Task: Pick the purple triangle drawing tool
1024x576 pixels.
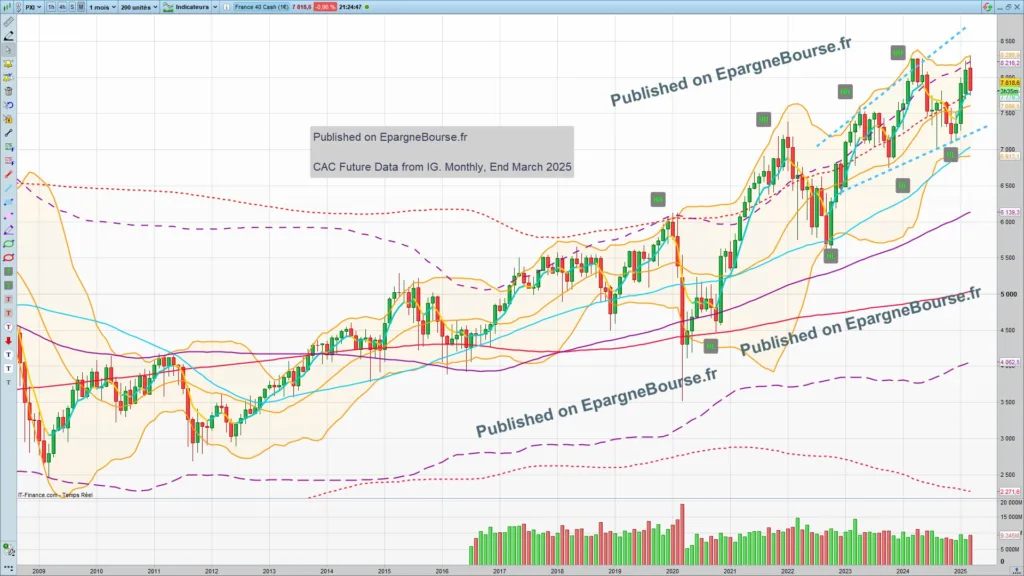Action: (x=8, y=230)
